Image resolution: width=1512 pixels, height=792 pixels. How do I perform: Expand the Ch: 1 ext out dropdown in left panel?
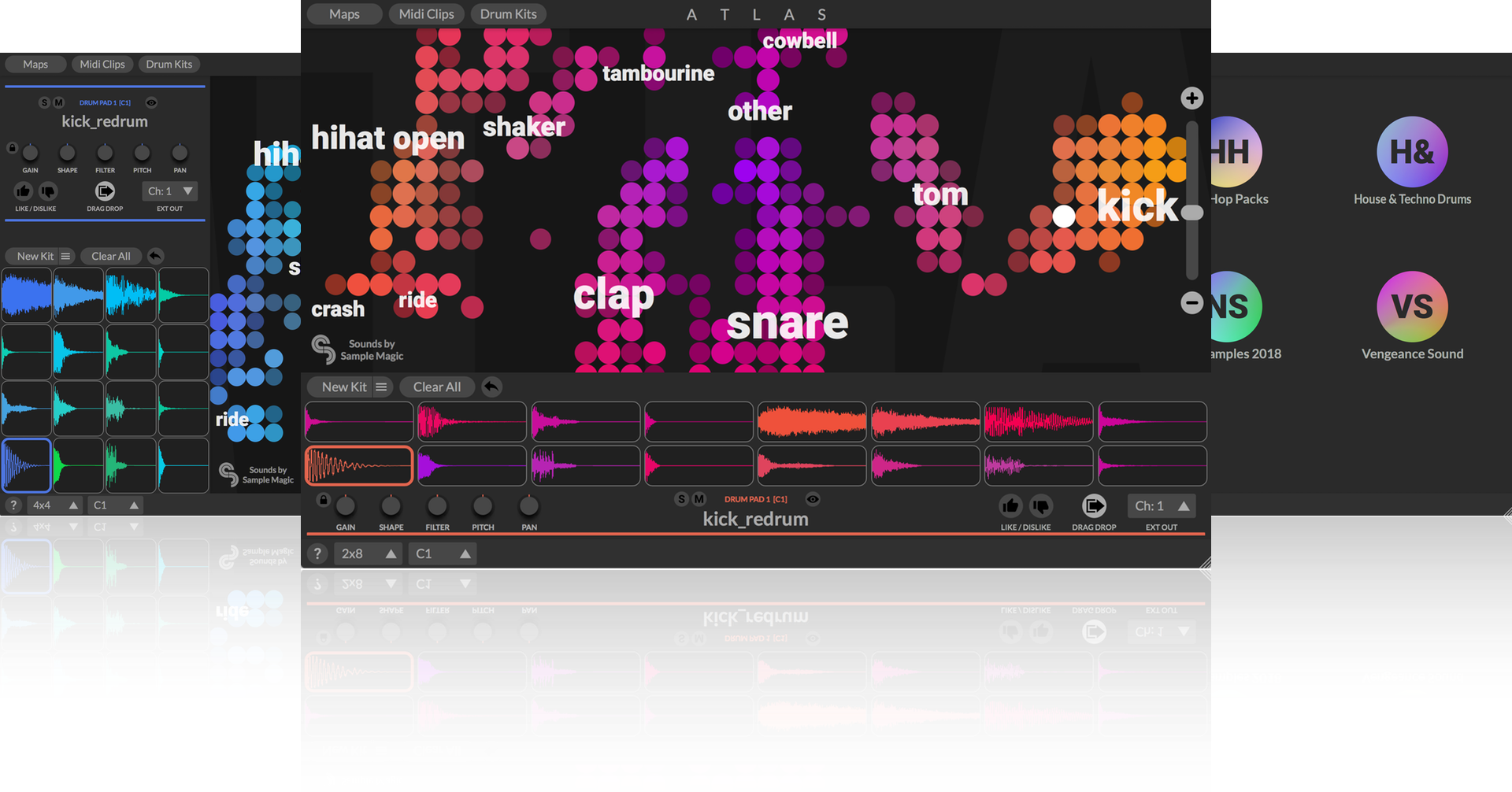click(170, 191)
